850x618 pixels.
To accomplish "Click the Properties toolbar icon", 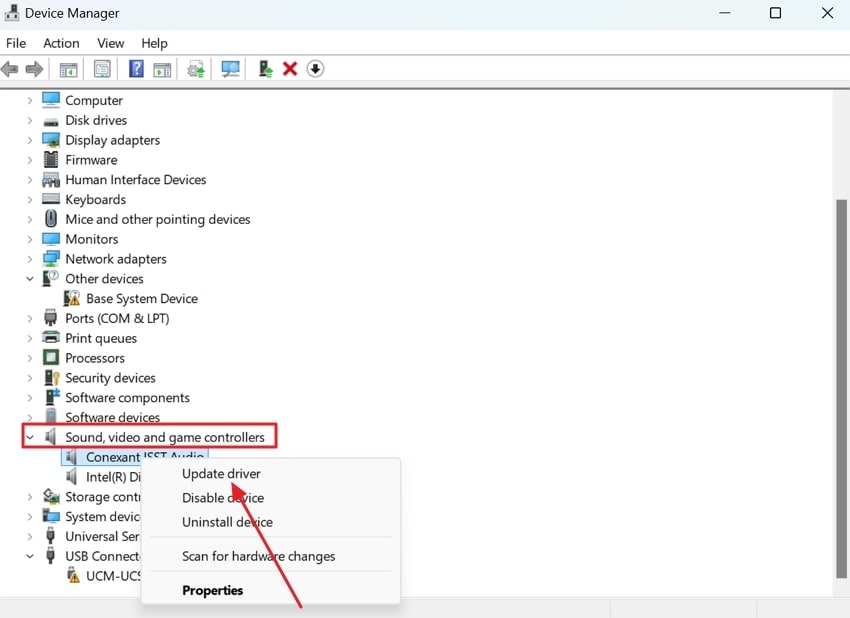I will 102,69.
